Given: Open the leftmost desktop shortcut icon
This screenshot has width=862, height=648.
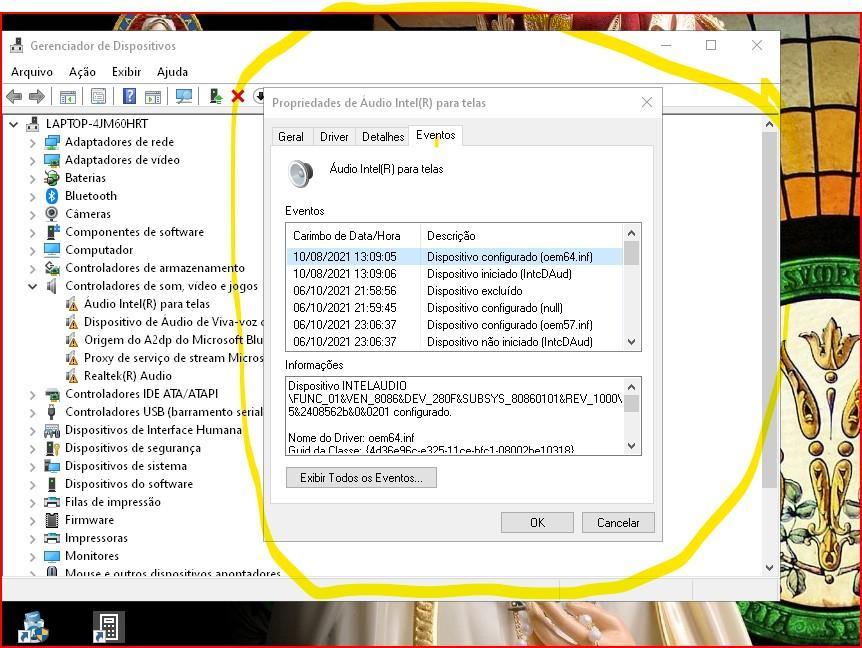Looking at the screenshot, I should point(33,627).
